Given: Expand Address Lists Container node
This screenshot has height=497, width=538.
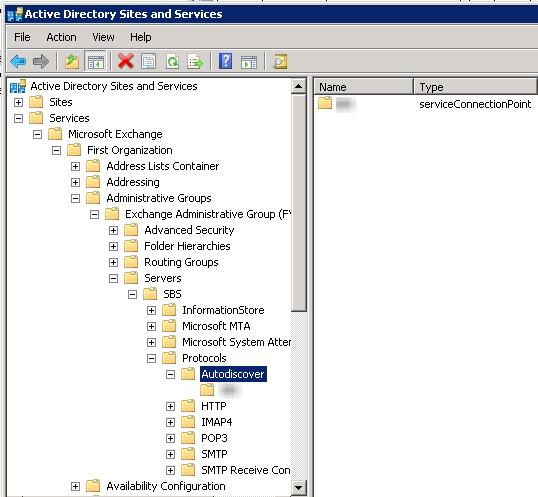Looking at the screenshot, I should click(x=75, y=166).
